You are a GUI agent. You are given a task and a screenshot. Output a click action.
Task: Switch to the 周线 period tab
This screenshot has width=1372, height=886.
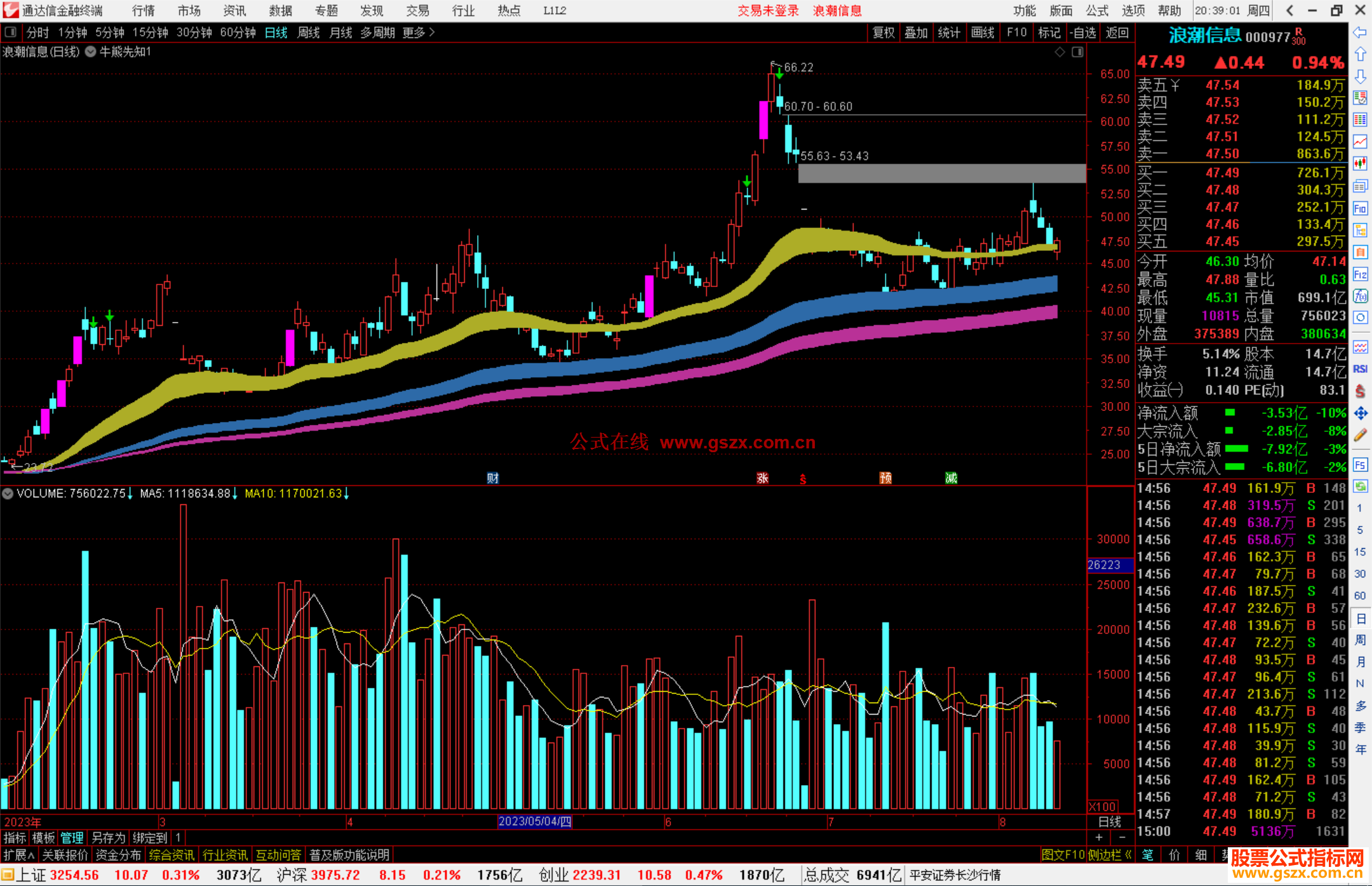tap(308, 32)
